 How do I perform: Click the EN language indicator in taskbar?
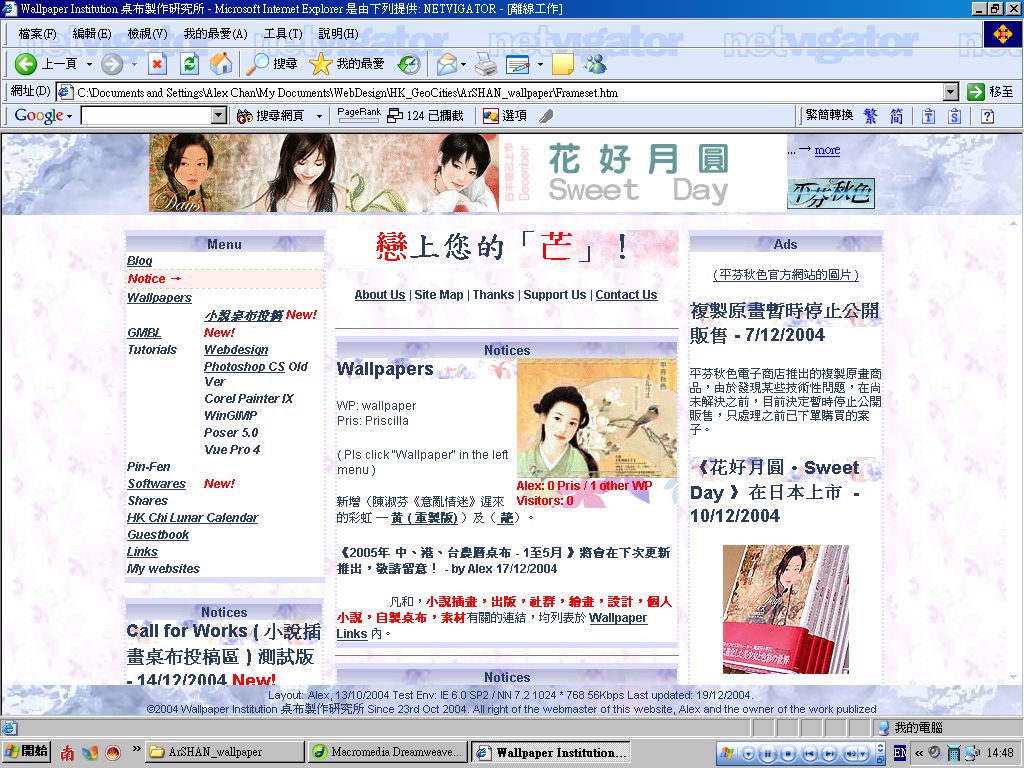point(900,753)
